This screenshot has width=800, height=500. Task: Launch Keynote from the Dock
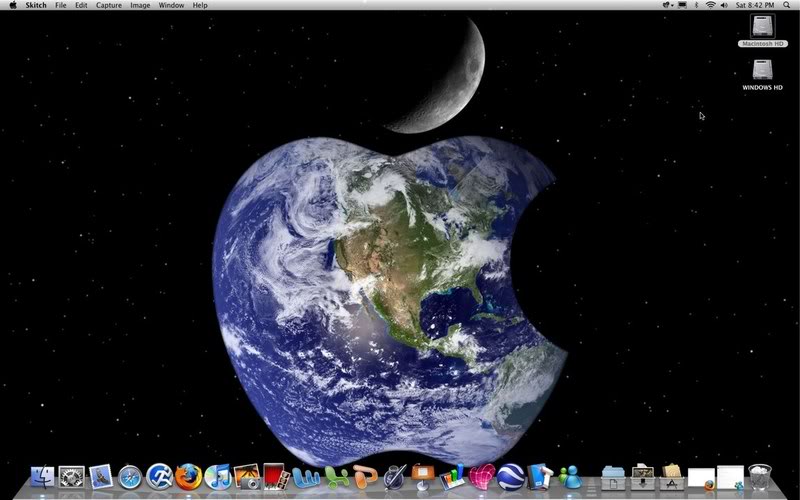click(423, 477)
